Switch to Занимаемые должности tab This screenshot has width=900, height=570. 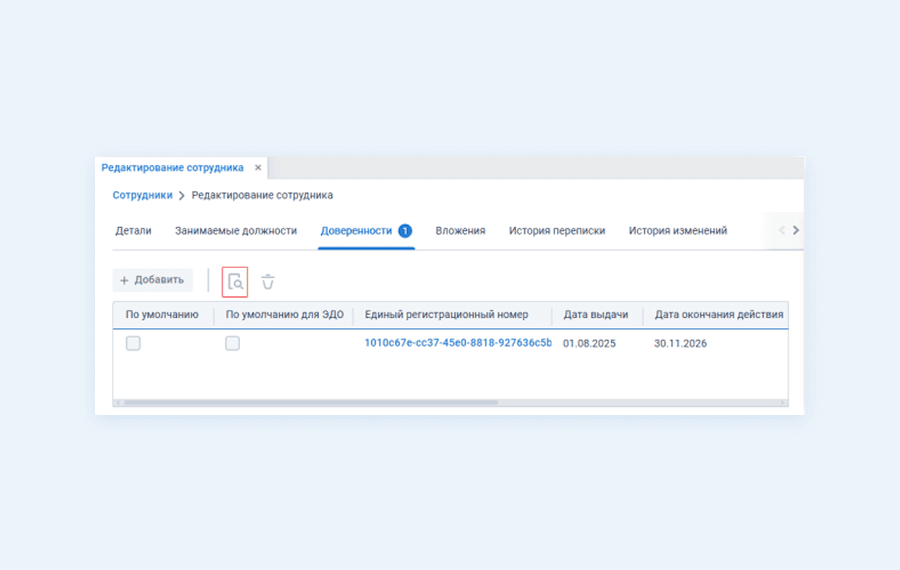coord(236,231)
